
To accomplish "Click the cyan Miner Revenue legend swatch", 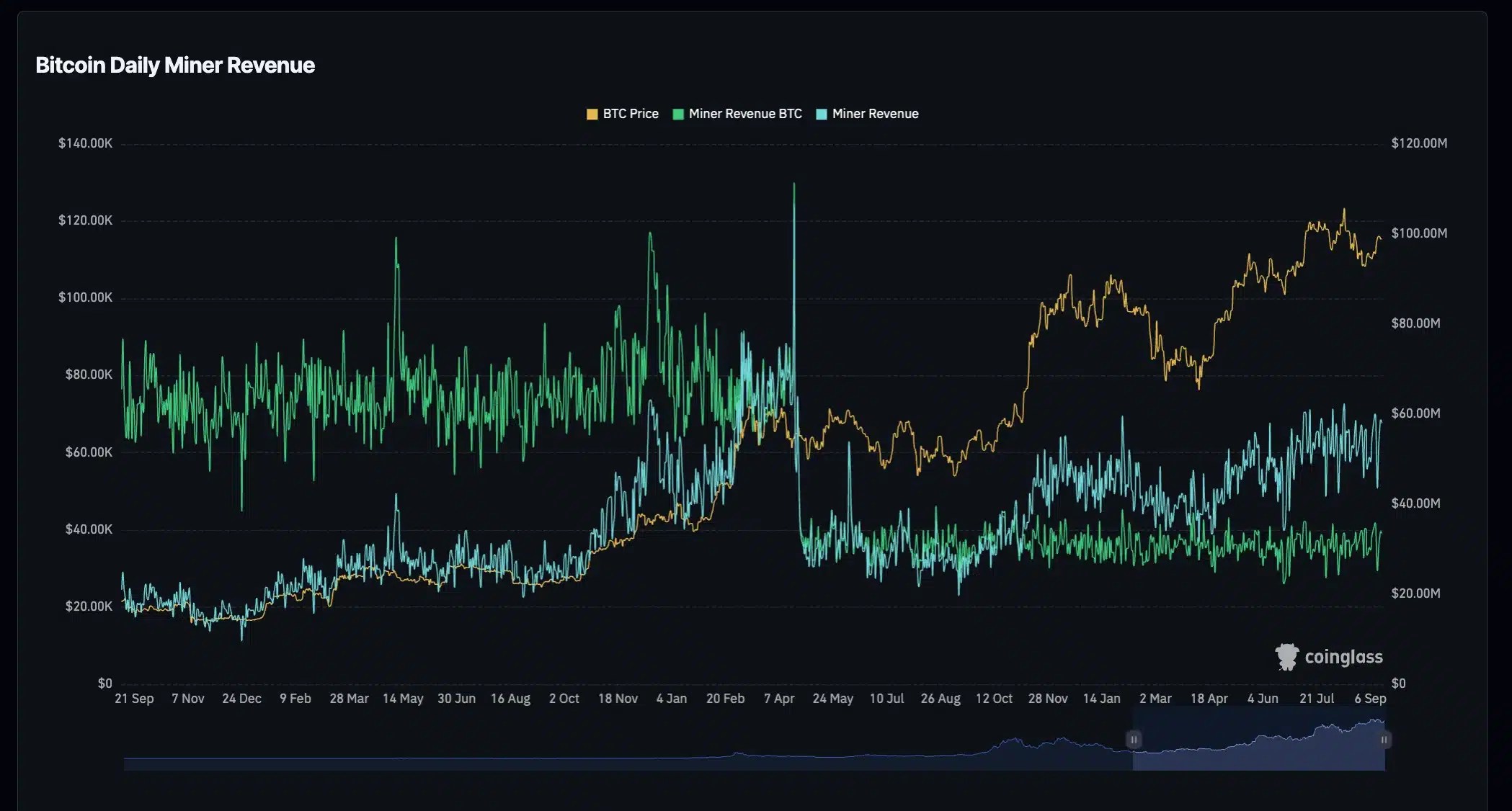I will [x=823, y=113].
